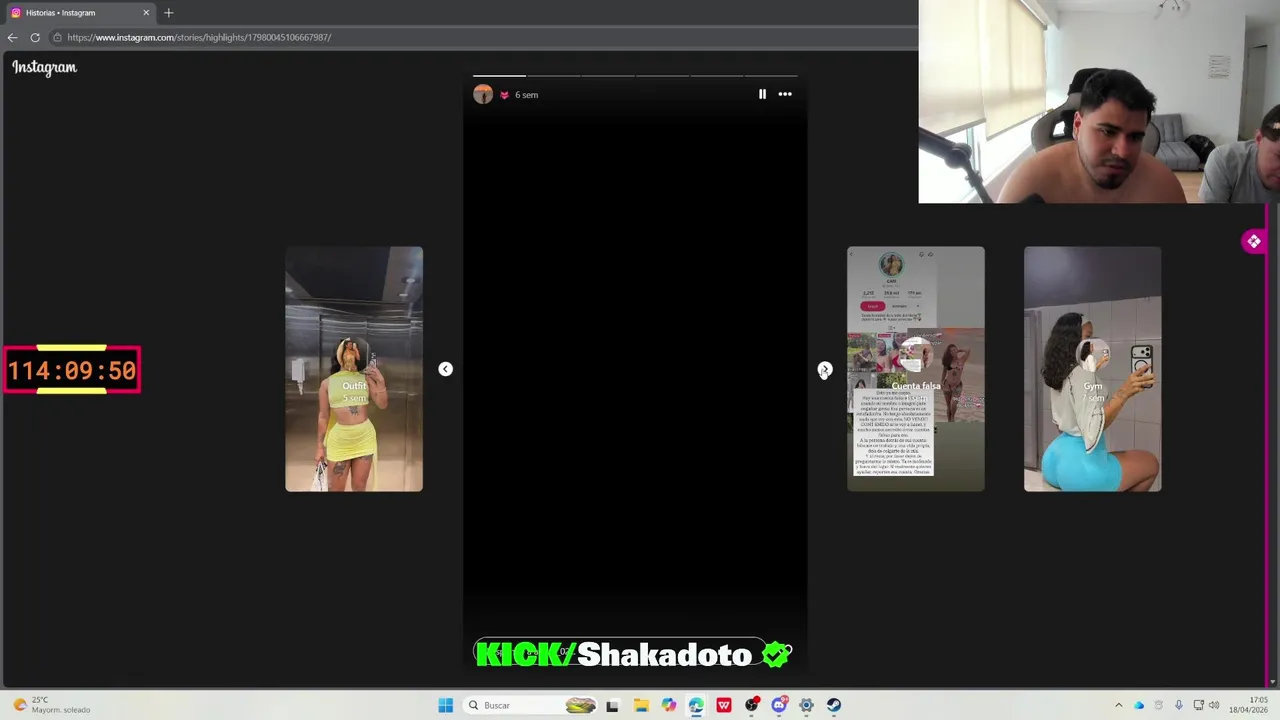Open a new browser tab
The height and width of the screenshot is (720, 1280).
[x=168, y=13]
